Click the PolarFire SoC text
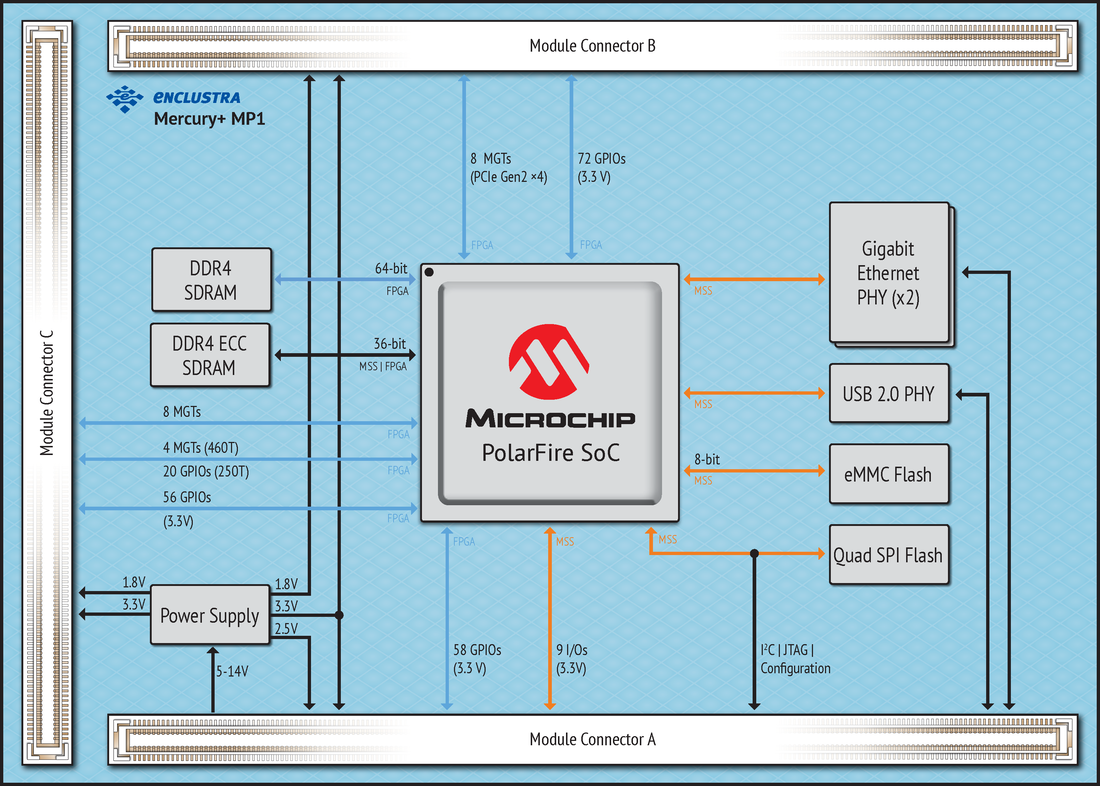Screen dimensions: 1100x786 [550, 452]
